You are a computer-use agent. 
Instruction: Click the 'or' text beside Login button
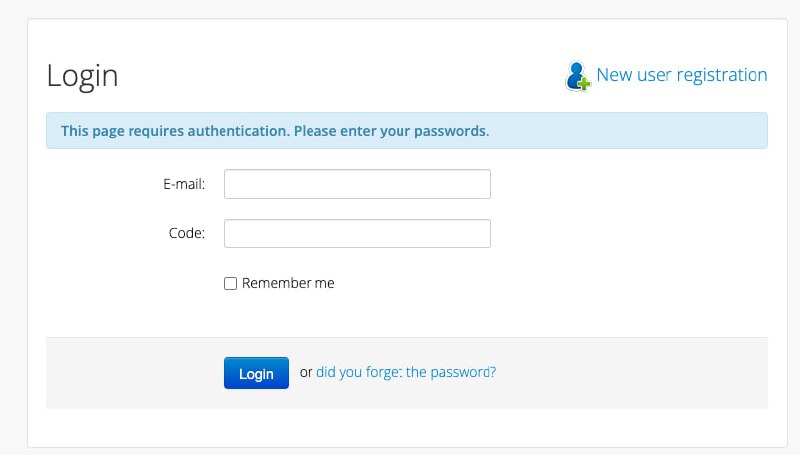click(306, 372)
